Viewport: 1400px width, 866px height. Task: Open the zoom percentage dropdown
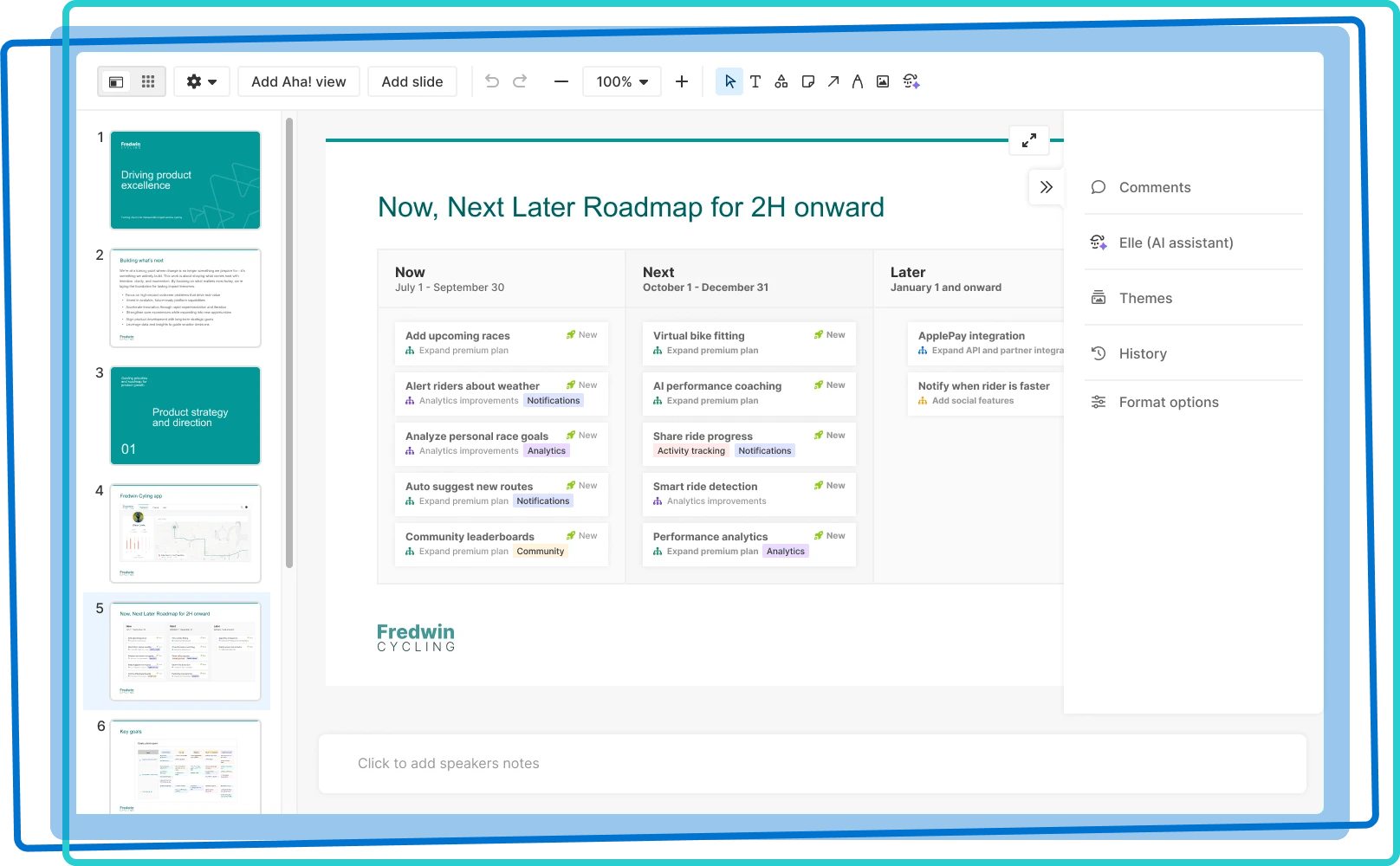pyautogui.click(x=621, y=81)
